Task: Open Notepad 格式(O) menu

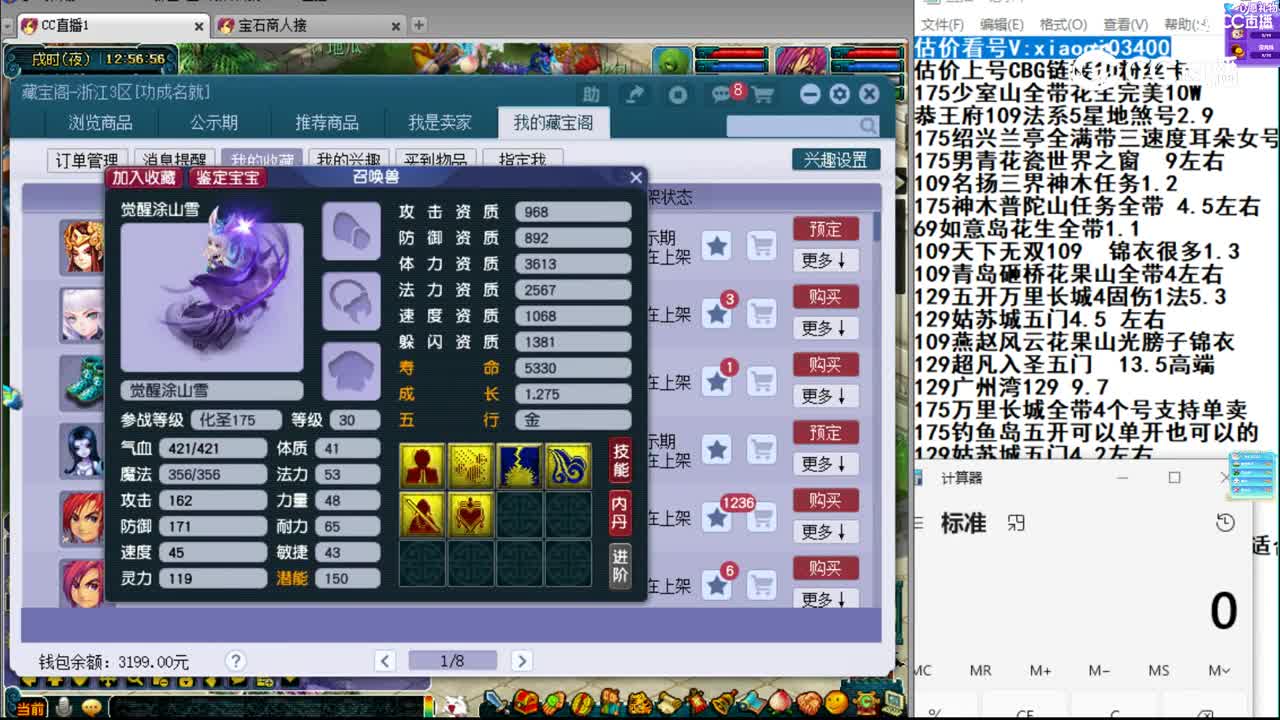Action: point(1063,24)
